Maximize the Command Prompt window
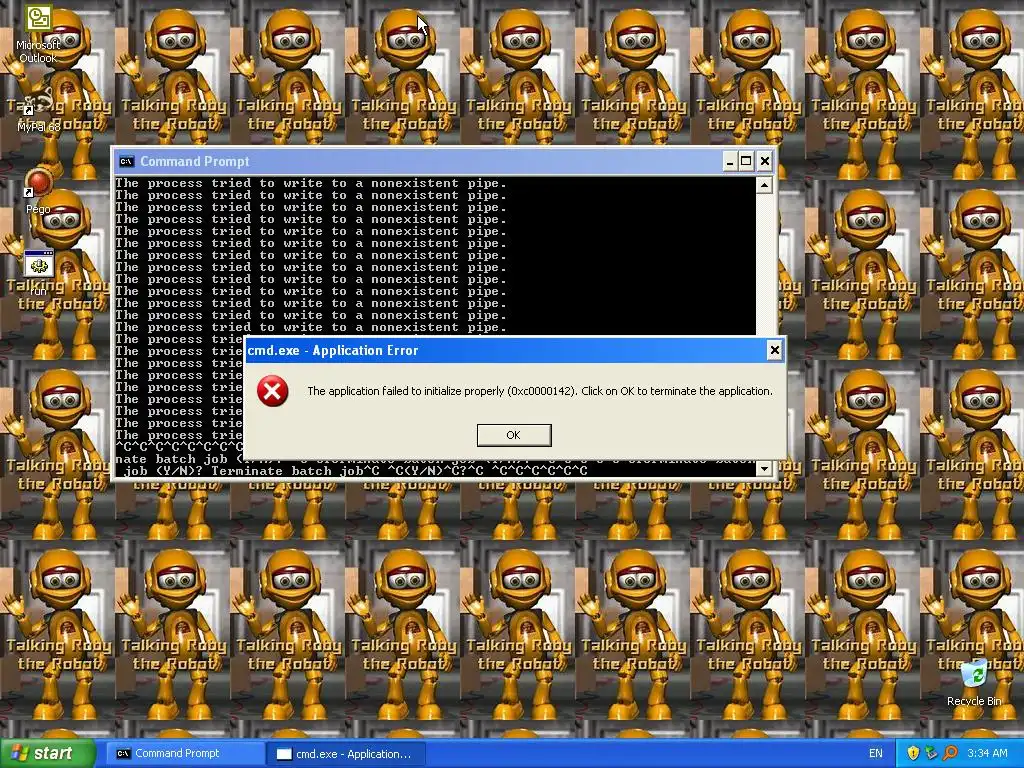The width and height of the screenshot is (1024, 768). pyautogui.click(x=746, y=161)
